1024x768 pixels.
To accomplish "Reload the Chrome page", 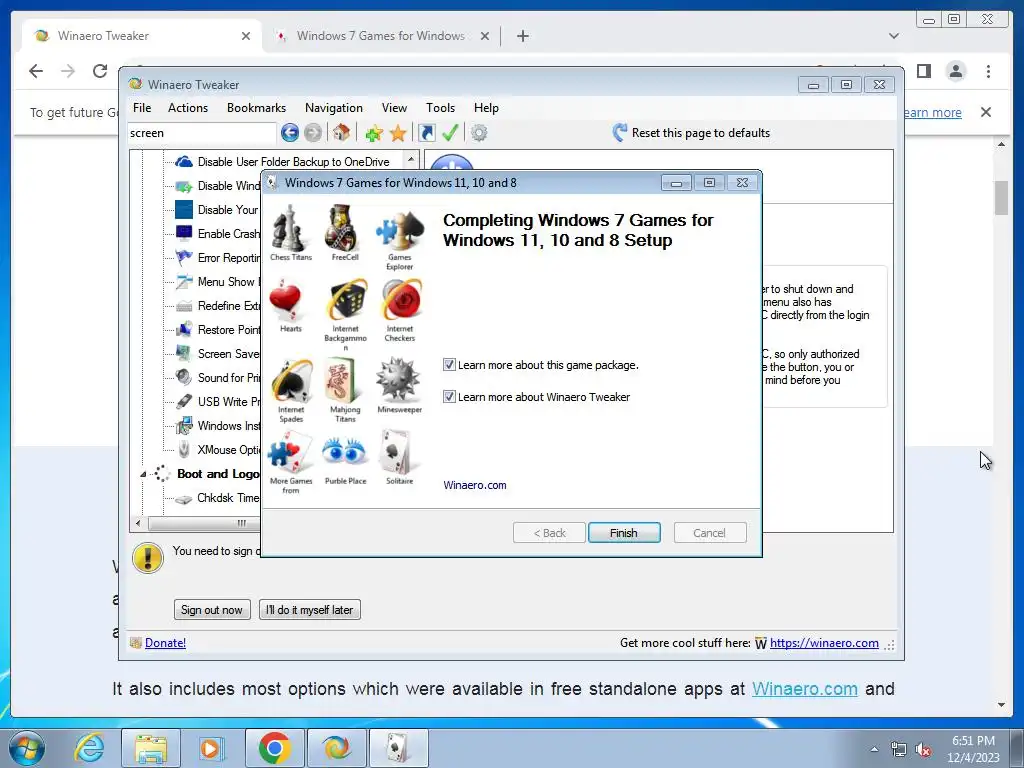I will [x=99, y=71].
